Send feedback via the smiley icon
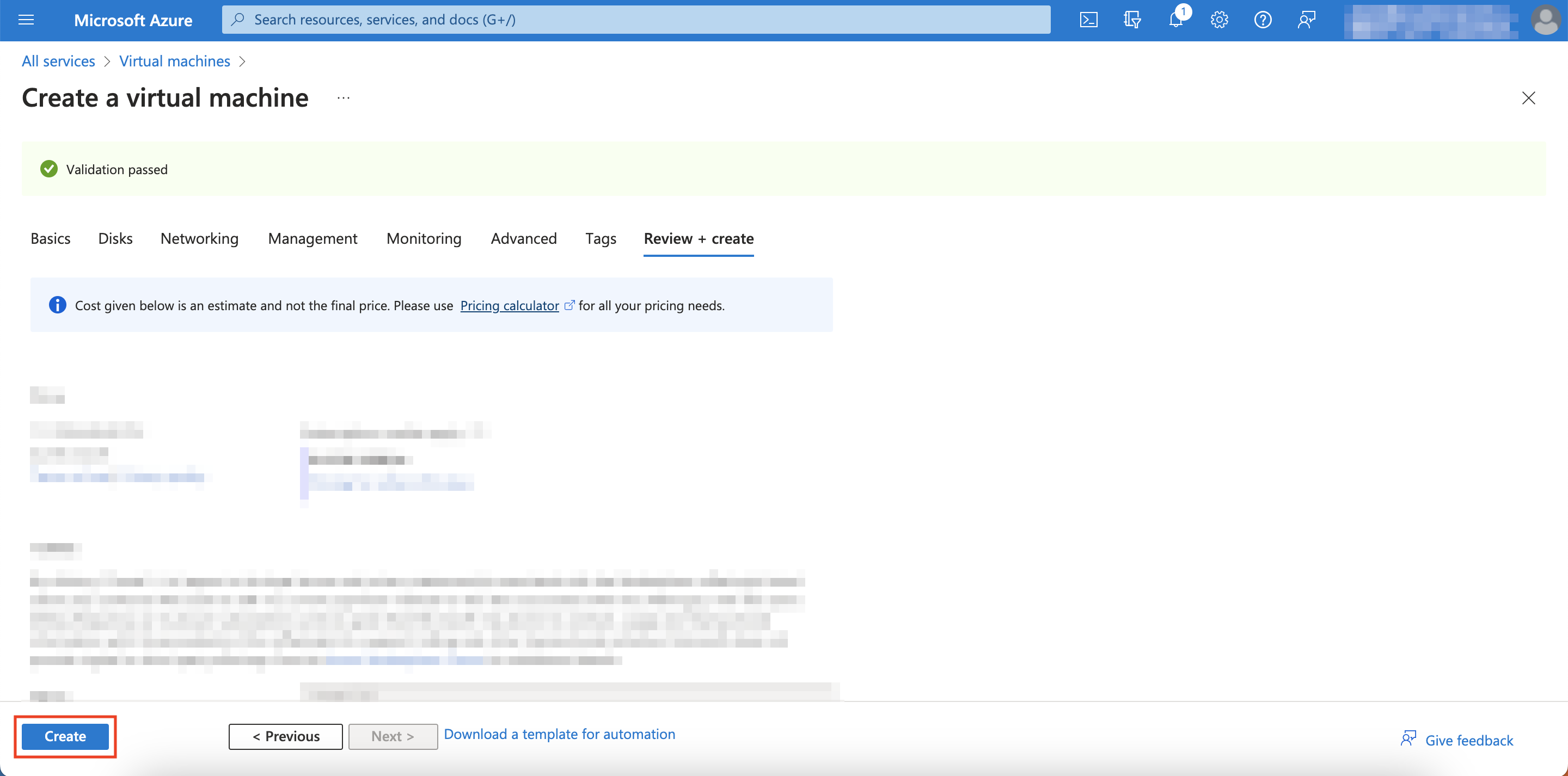 click(1306, 20)
